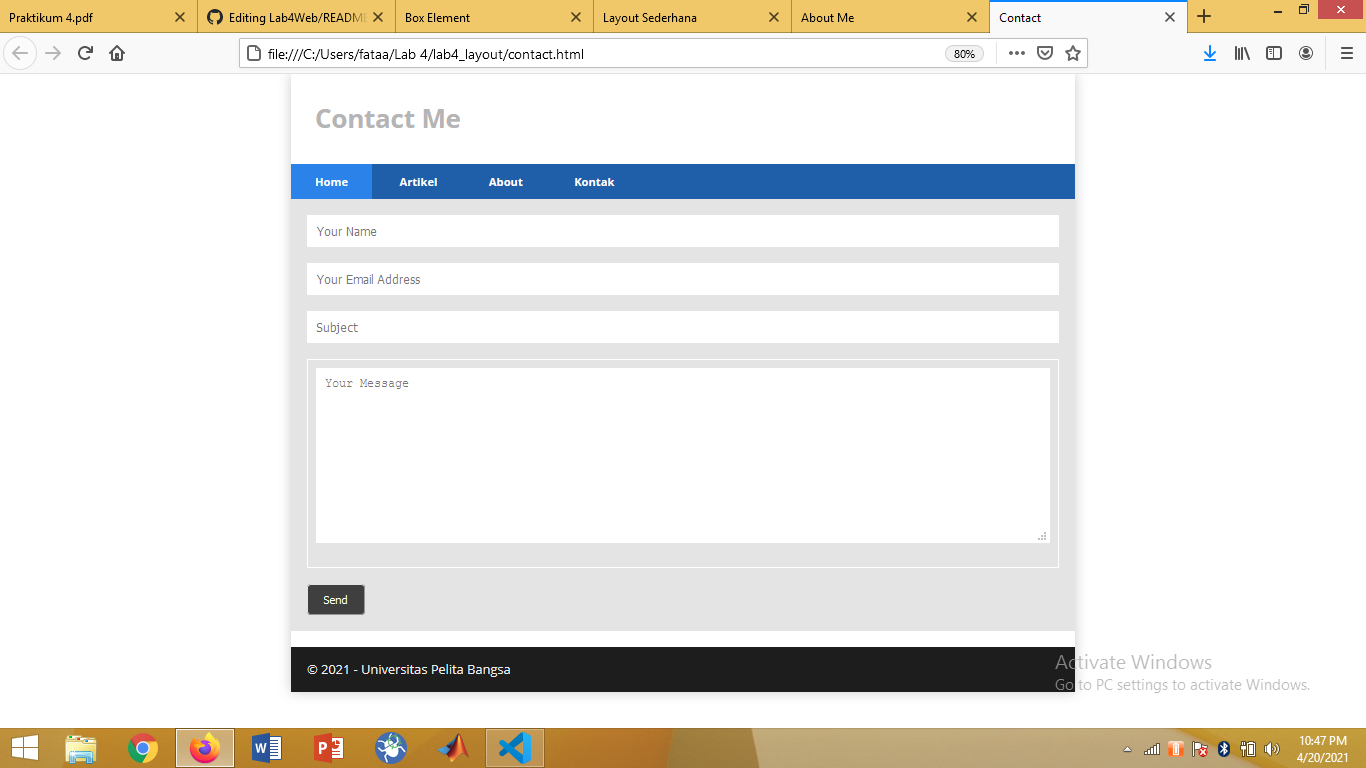The width and height of the screenshot is (1366, 768).
Task: Open the main hamburger menu
Action: pos(1345,53)
